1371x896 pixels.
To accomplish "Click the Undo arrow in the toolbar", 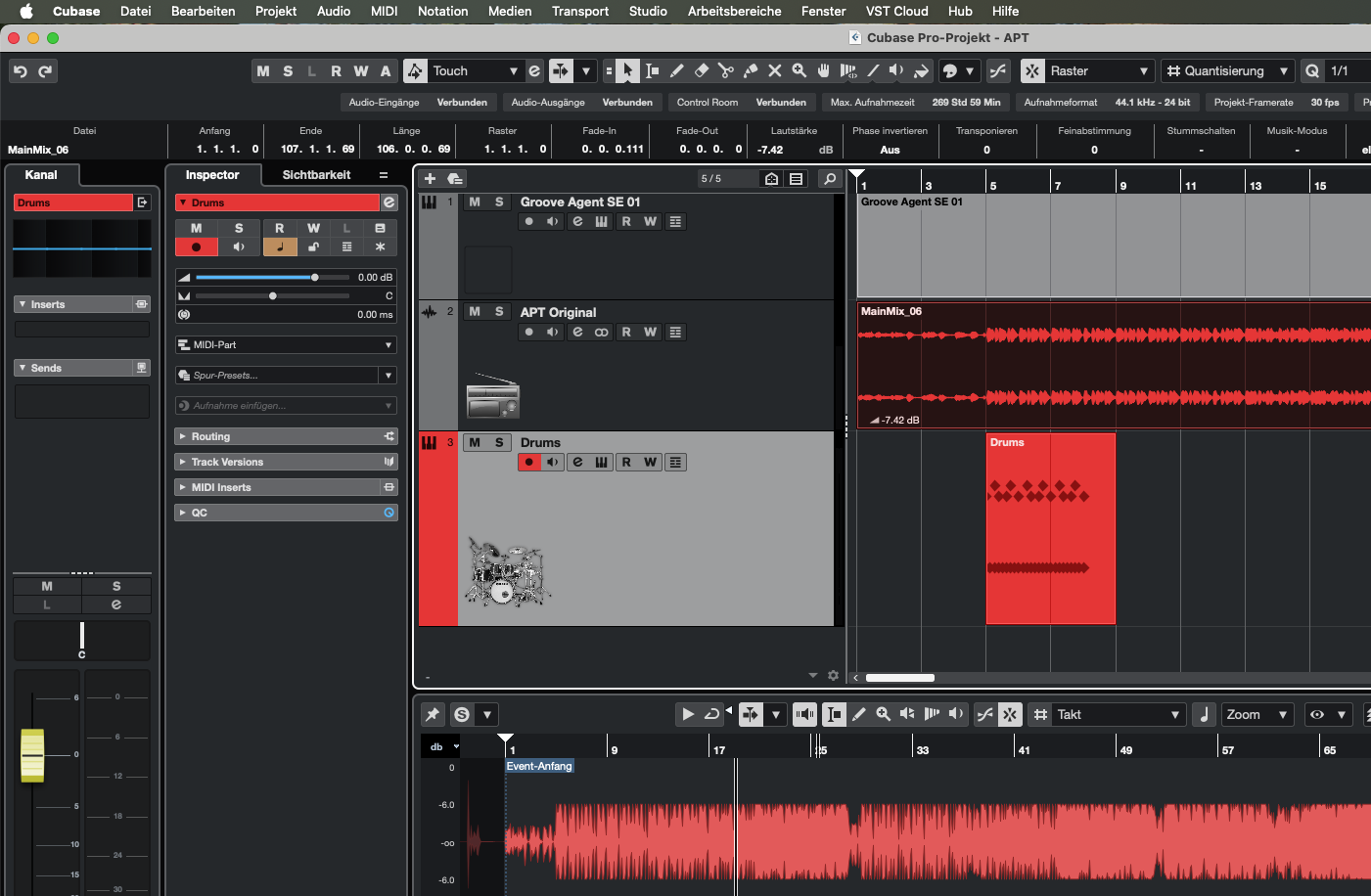I will (x=20, y=70).
